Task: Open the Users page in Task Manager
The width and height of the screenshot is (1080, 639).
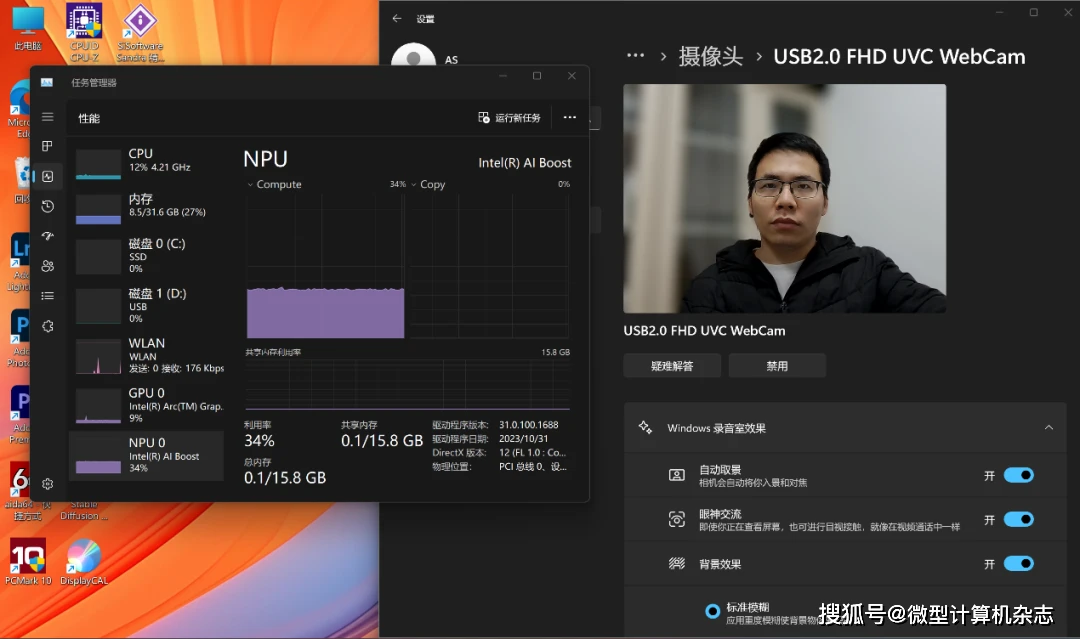Action: 46,266
